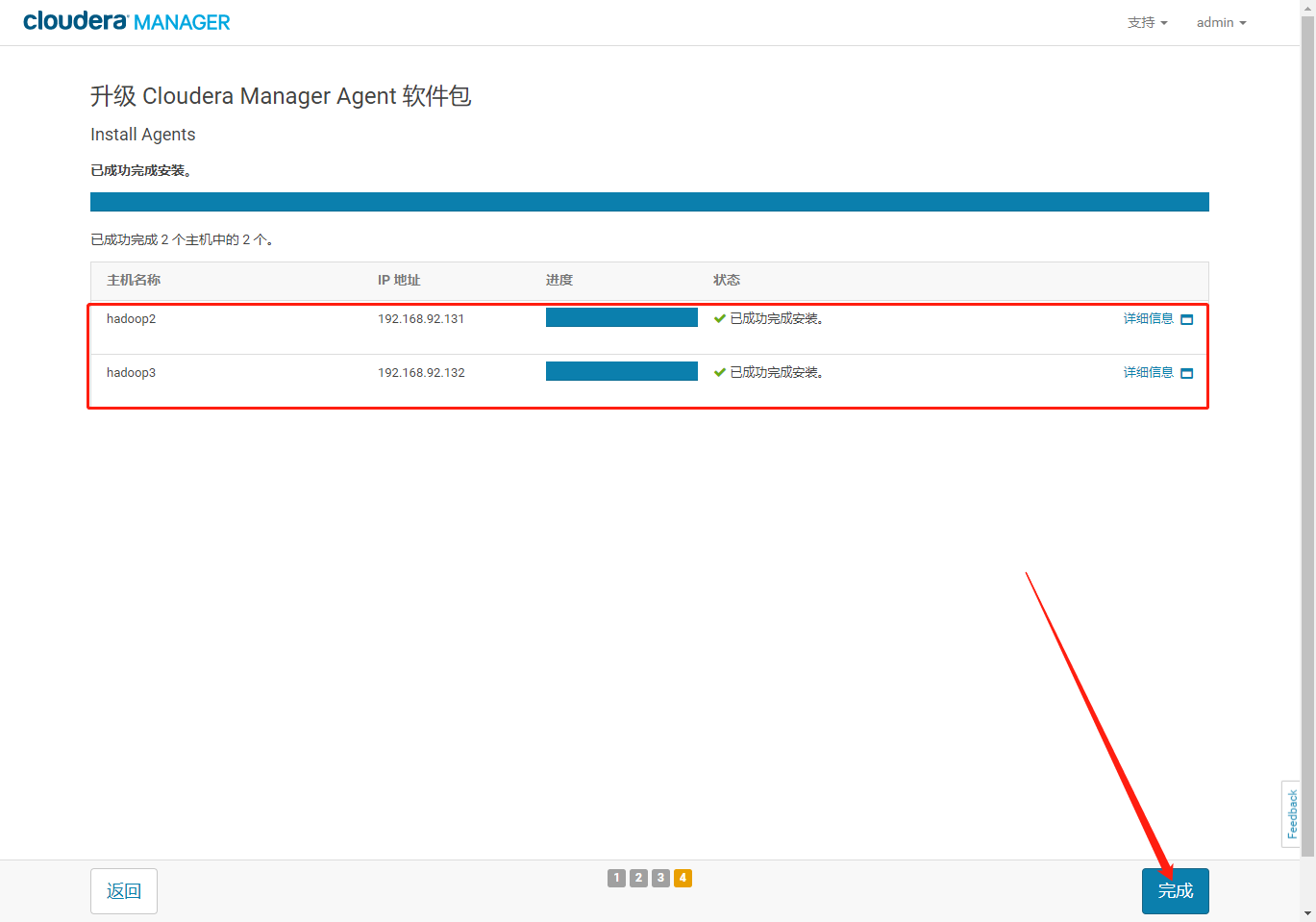Open 详细信息 link for hadoop3
Viewport: 1316px width, 922px height.
(1148, 372)
